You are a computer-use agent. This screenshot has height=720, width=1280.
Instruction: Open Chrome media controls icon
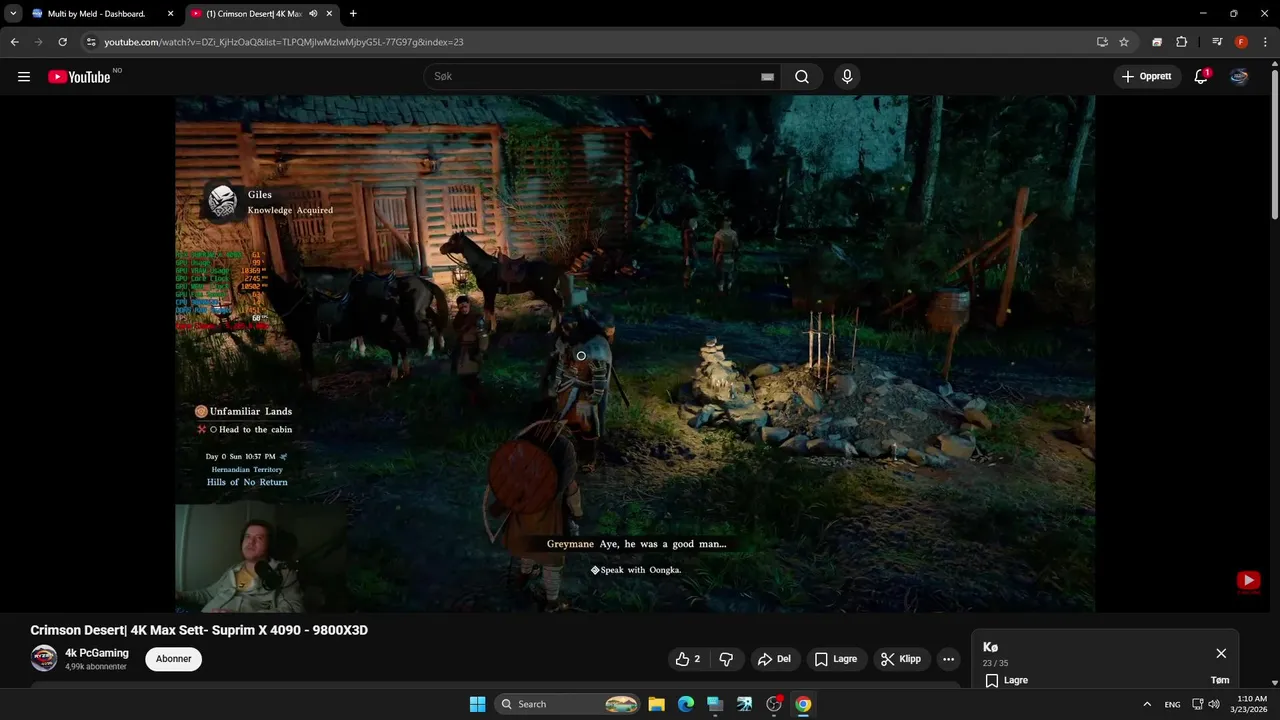pos(1217,42)
